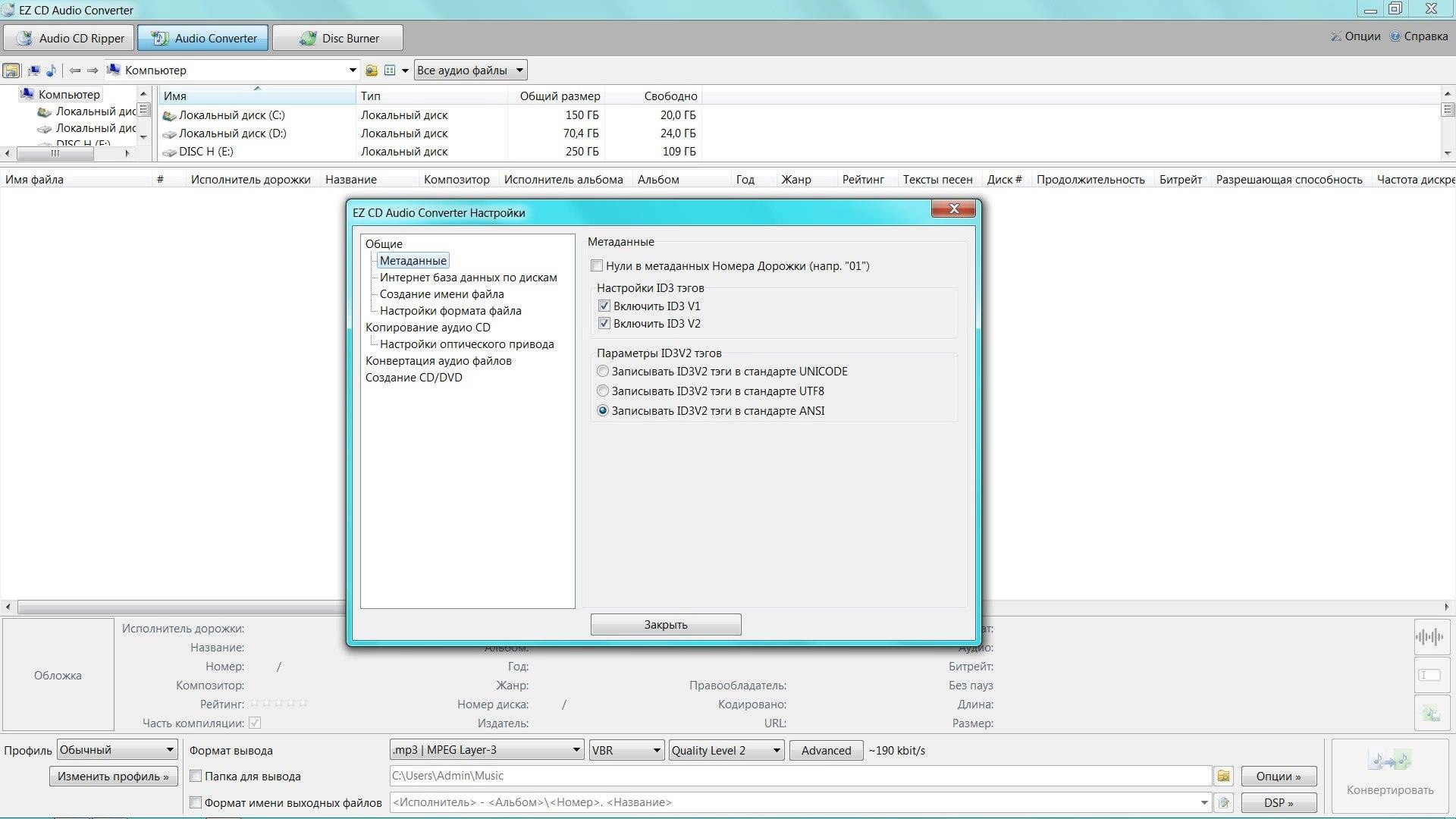1456x819 pixels.
Task: Toggle Часть компиляции checkbox
Action: click(x=255, y=723)
